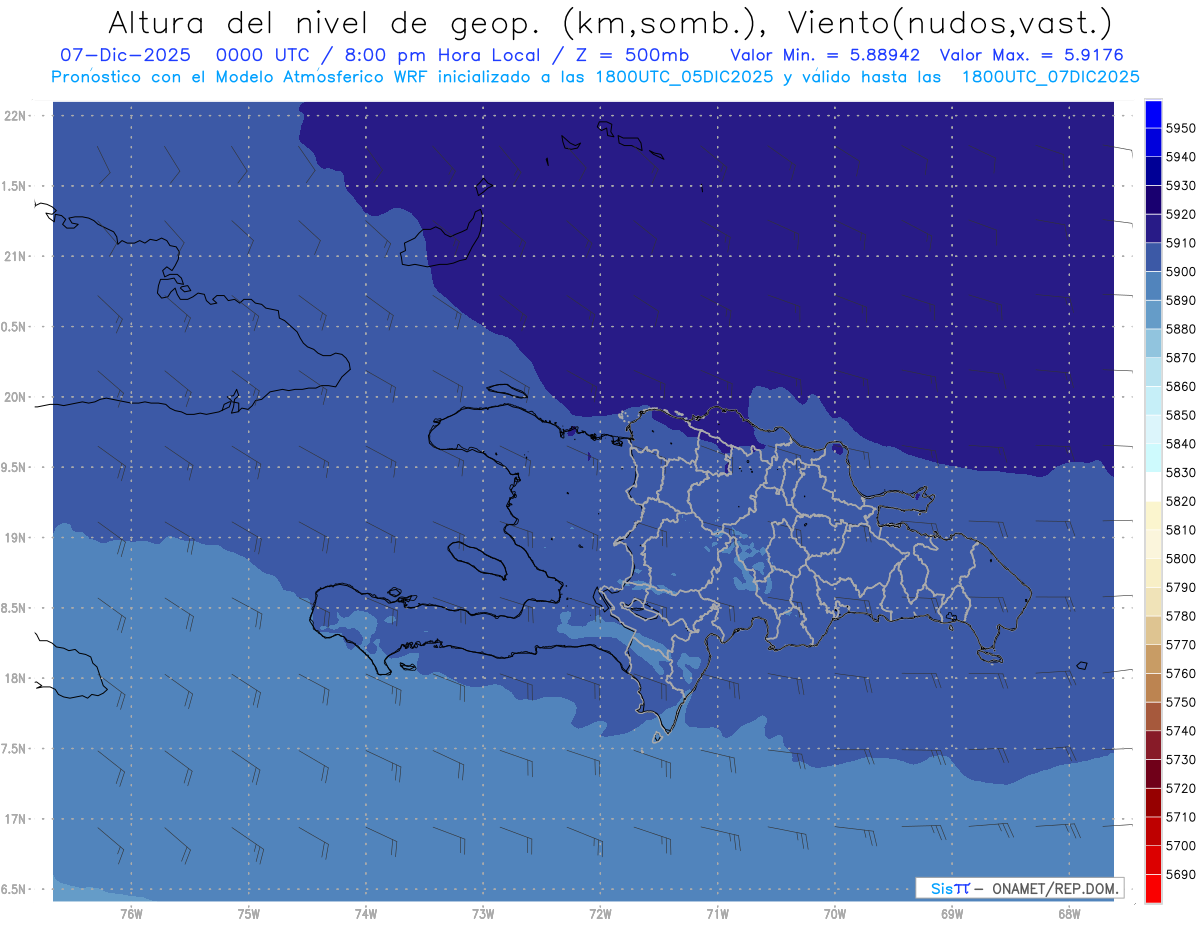The width and height of the screenshot is (1200, 927).
Task: Click the '17N' latitude label
Action: click(x=15, y=819)
